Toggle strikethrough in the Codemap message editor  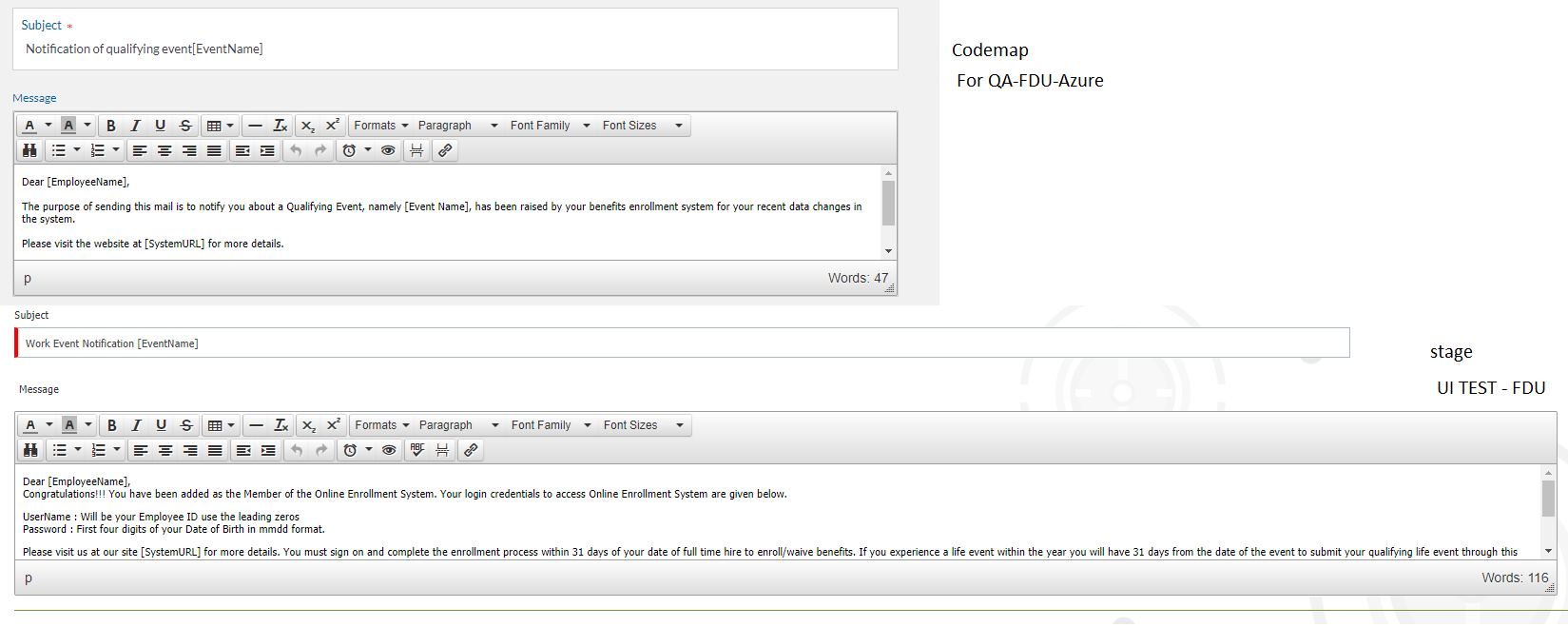pos(185,126)
